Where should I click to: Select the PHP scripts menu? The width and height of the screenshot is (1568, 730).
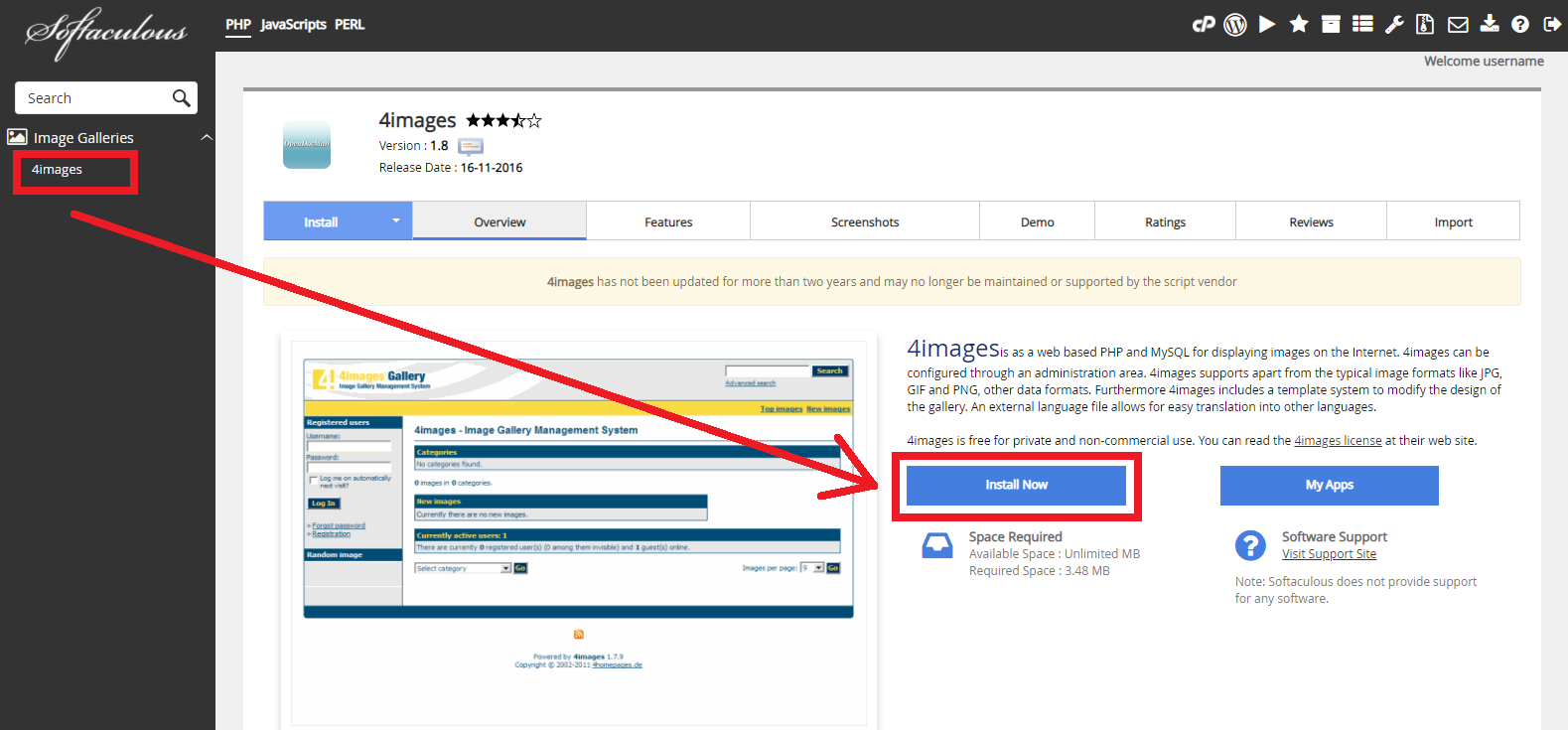point(238,25)
